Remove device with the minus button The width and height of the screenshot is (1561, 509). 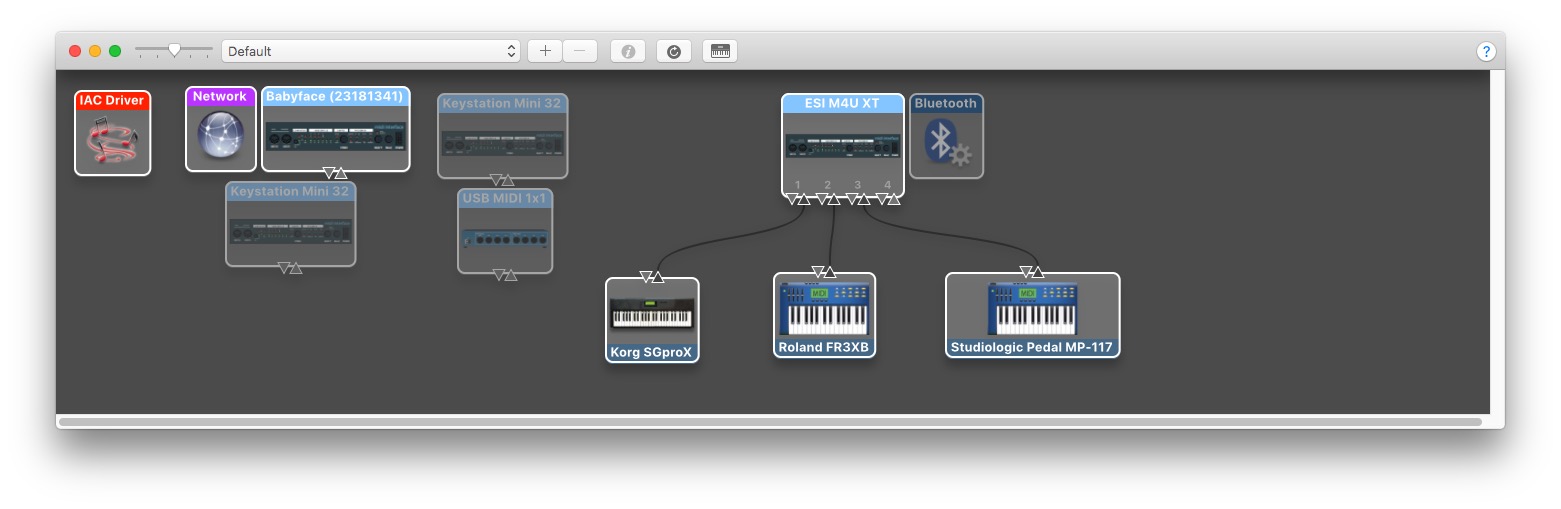(580, 51)
